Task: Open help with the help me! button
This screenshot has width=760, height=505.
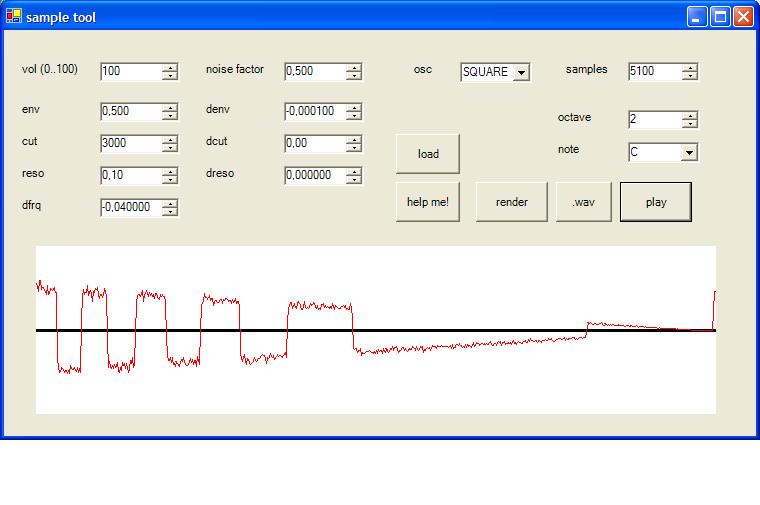Action: coord(428,202)
